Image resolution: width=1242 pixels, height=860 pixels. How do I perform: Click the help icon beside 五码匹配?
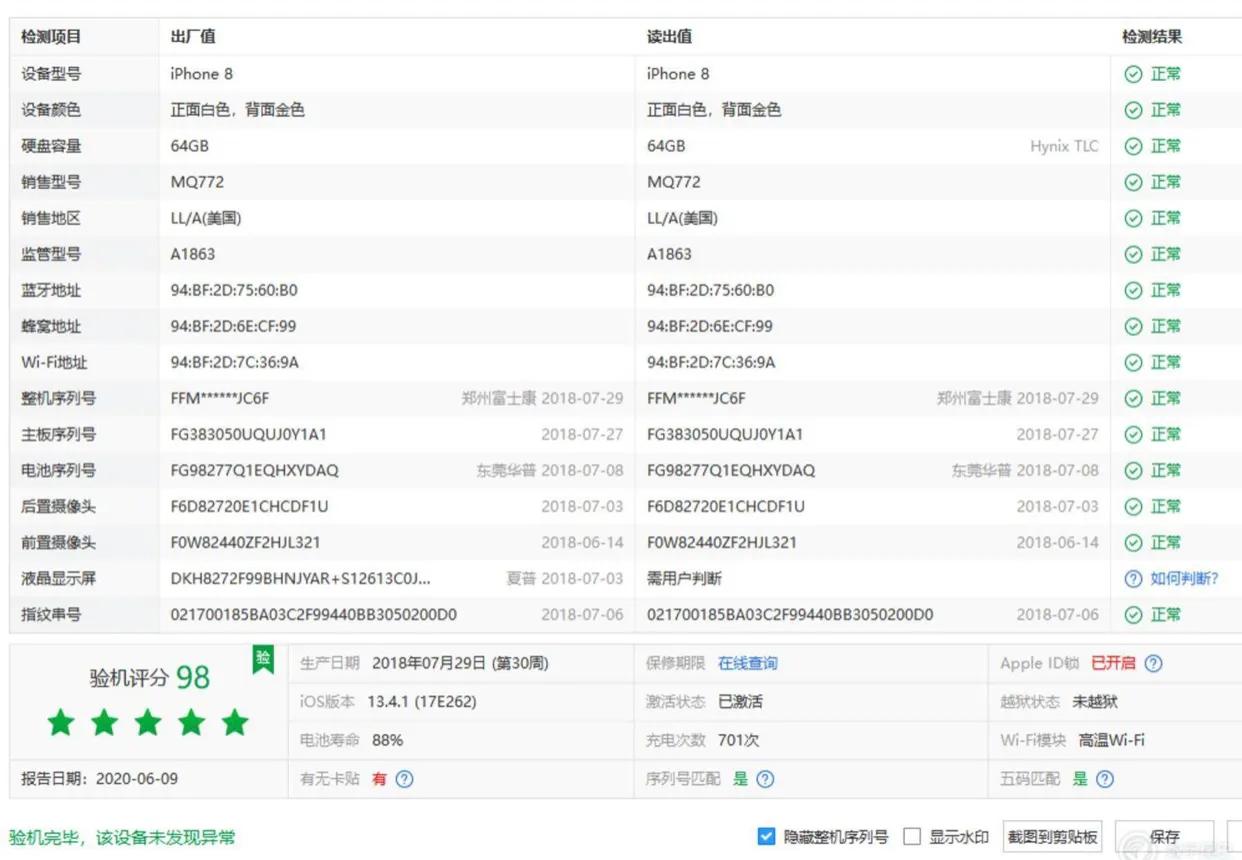(x=1102, y=779)
